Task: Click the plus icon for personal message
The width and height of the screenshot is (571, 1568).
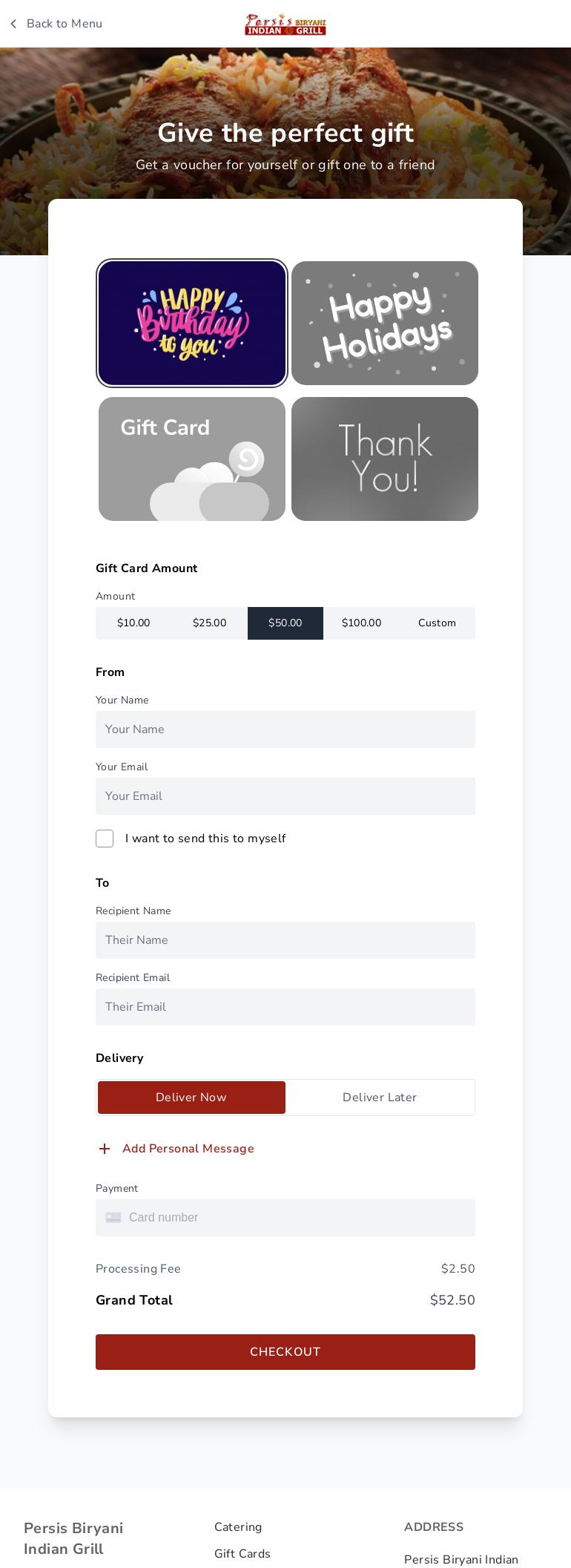Action: tap(105, 1149)
